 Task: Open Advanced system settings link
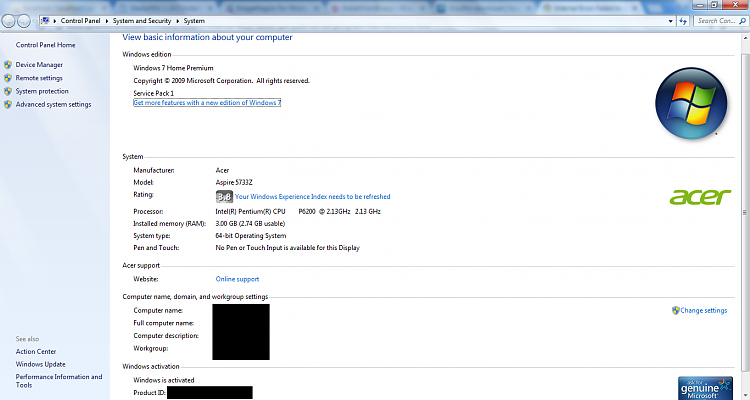(x=53, y=104)
